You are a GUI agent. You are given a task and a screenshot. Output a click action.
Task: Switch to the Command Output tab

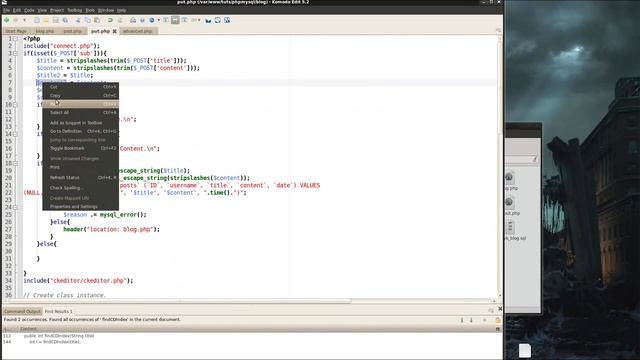point(22,311)
